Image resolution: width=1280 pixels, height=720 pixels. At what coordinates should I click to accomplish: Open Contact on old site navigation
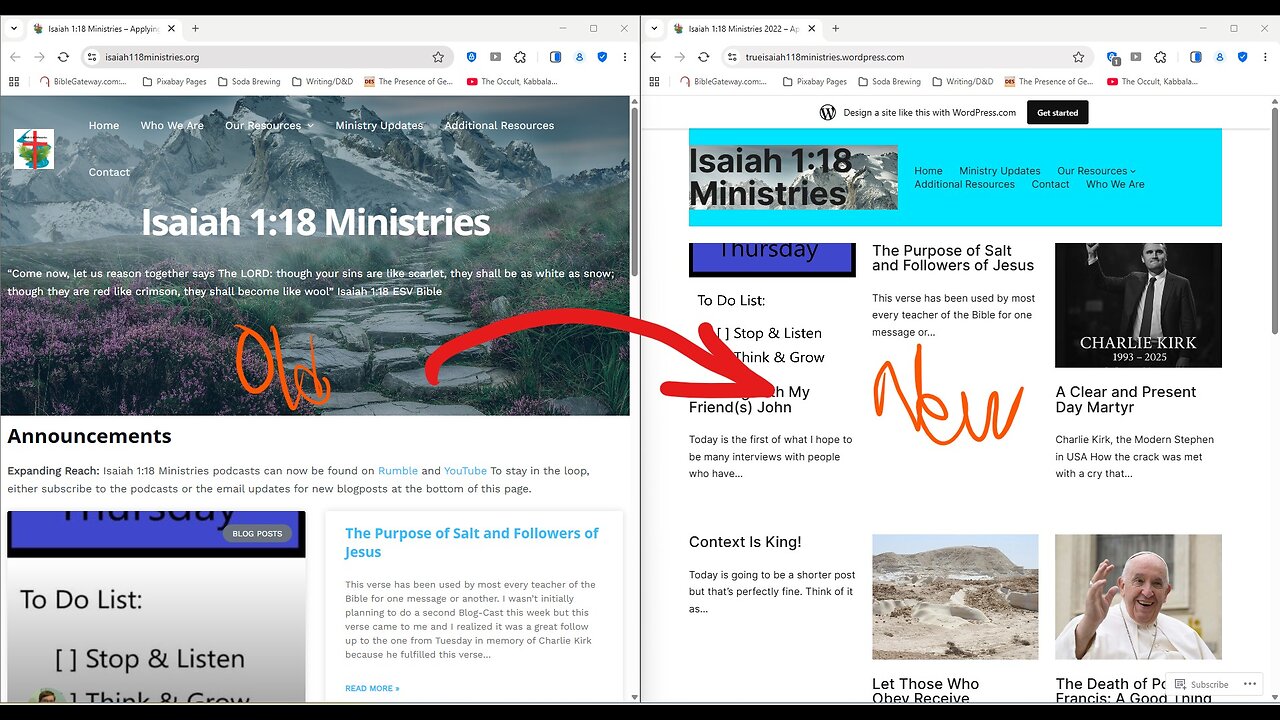(x=109, y=172)
